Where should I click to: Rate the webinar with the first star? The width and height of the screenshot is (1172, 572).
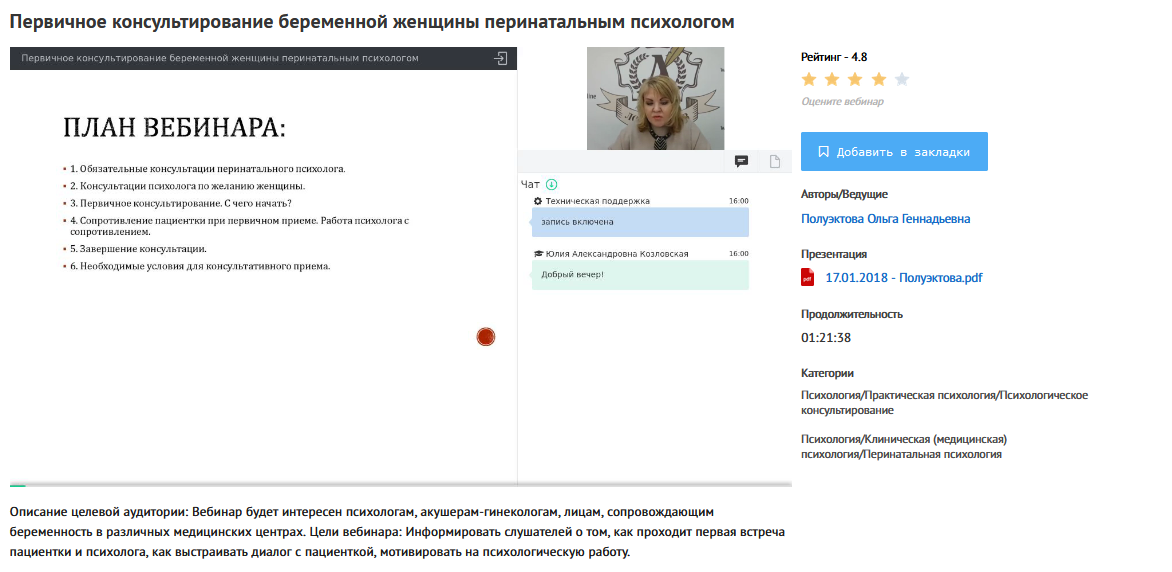809,80
